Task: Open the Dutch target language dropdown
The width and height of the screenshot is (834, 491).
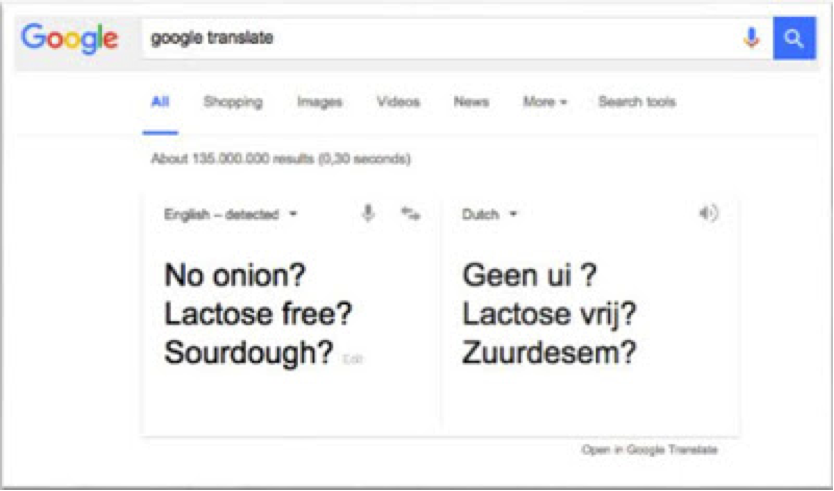Action: pos(489,214)
